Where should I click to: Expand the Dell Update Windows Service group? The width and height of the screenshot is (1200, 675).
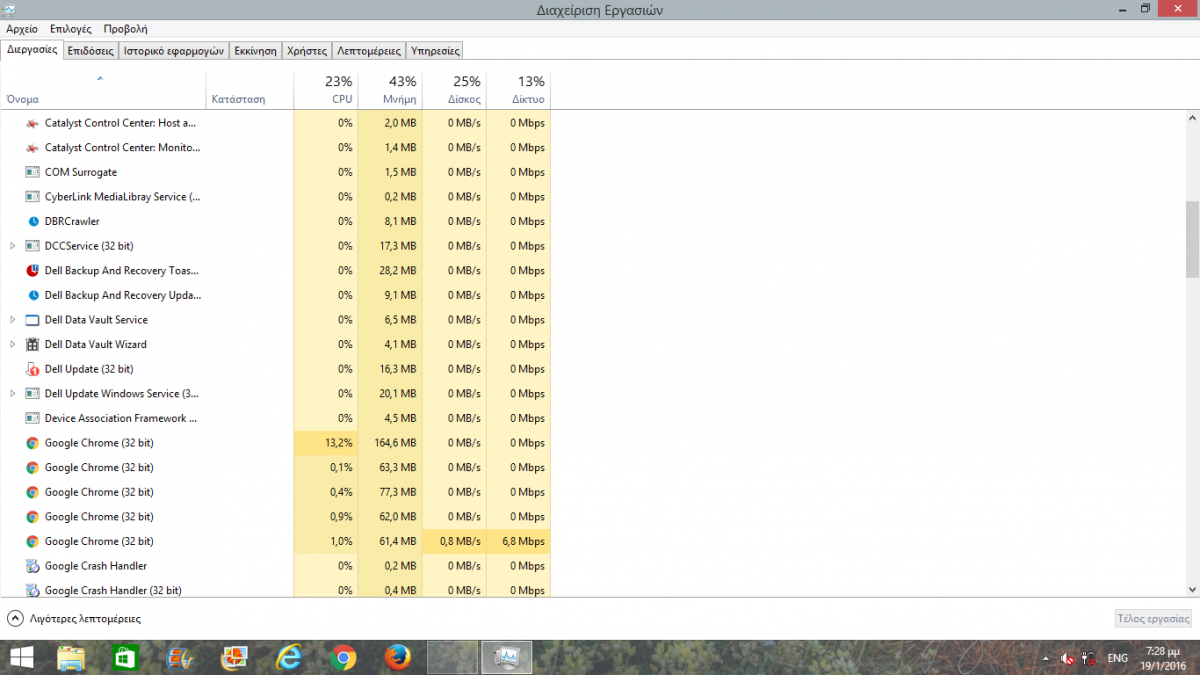(x=13, y=394)
